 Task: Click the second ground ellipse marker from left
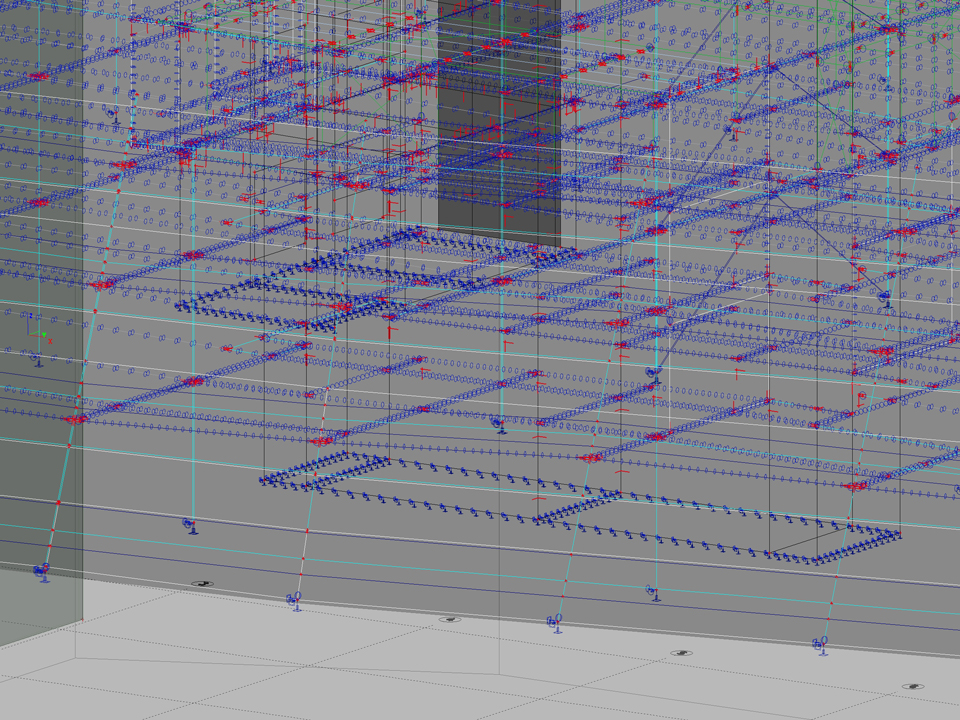coord(450,620)
